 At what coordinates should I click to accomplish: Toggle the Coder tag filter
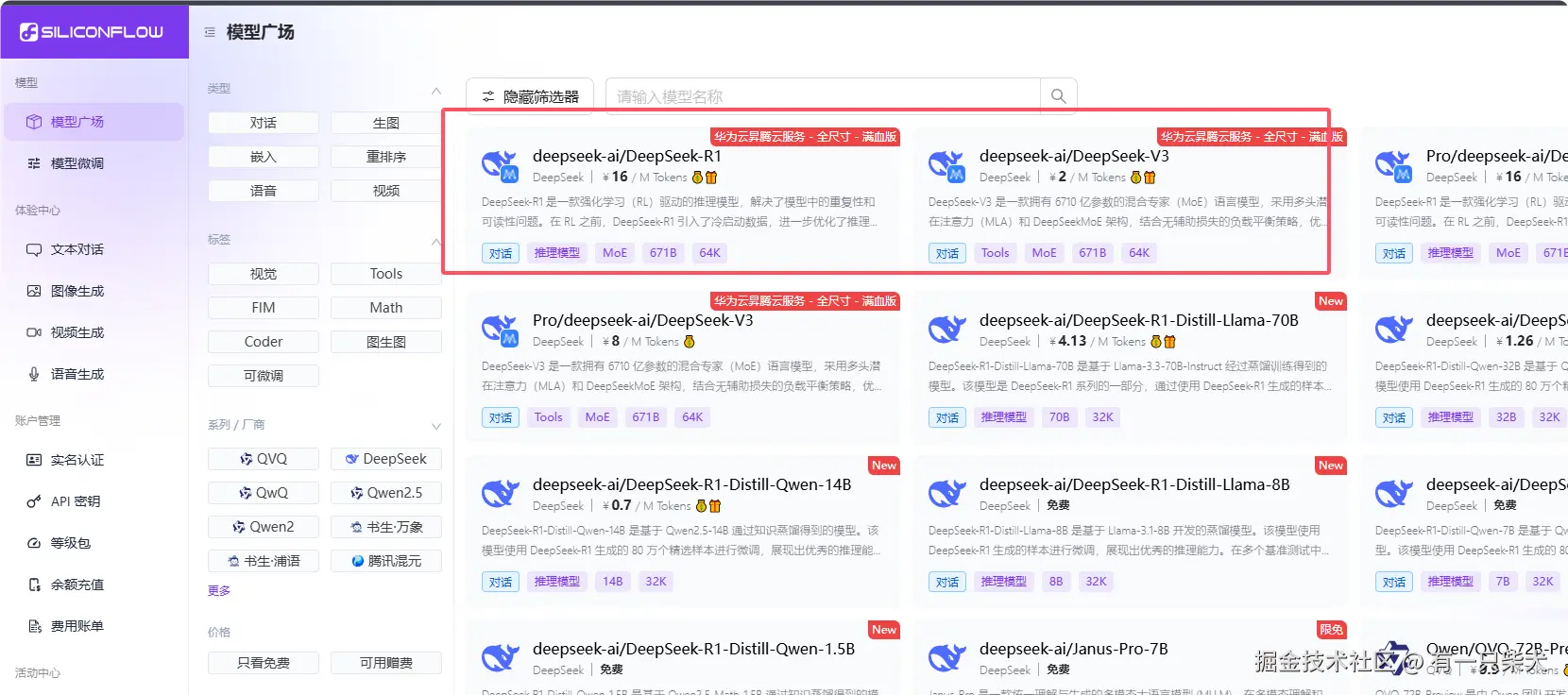pyautogui.click(x=264, y=342)
